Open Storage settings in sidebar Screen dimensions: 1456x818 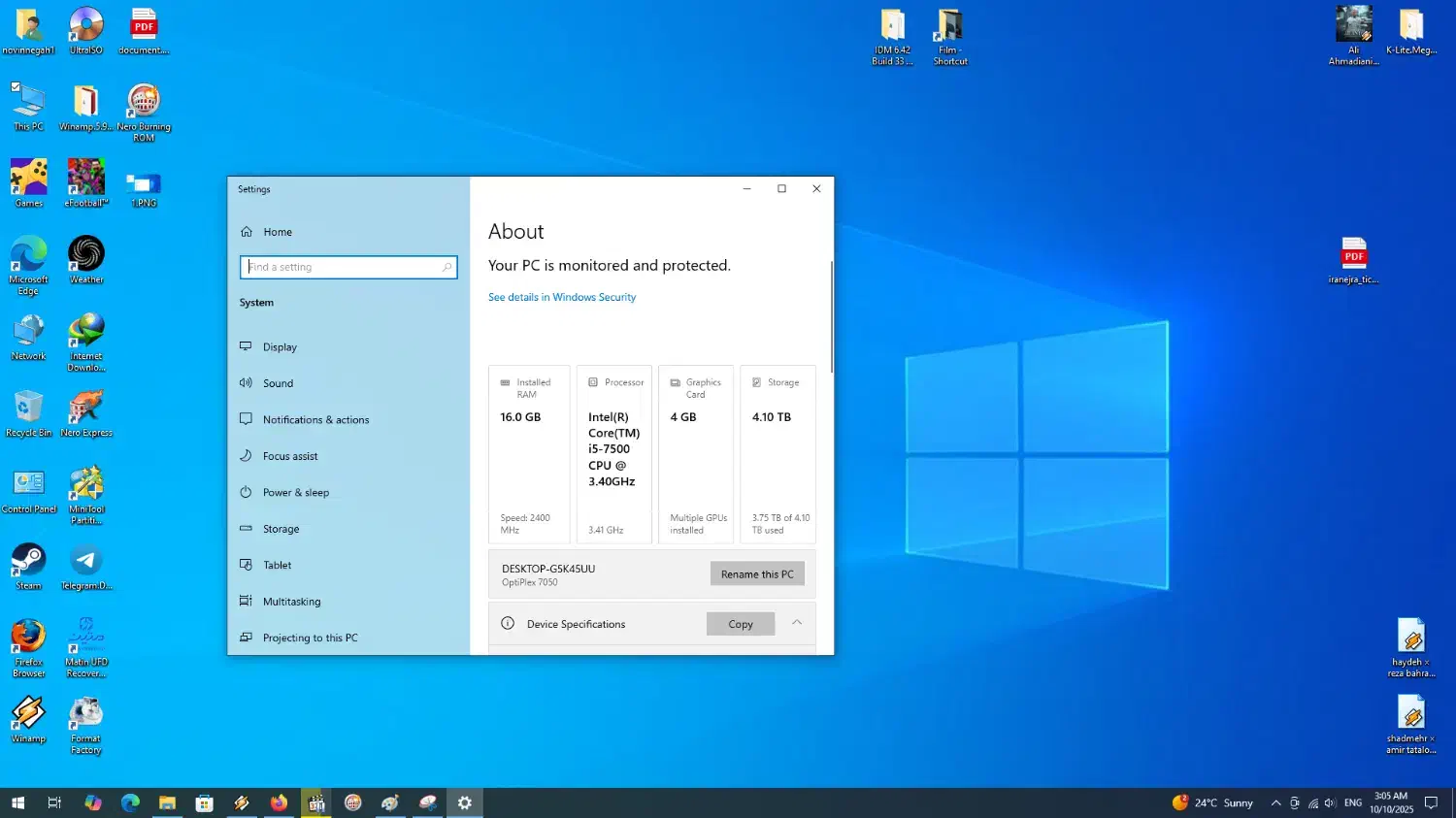(281, 530)
